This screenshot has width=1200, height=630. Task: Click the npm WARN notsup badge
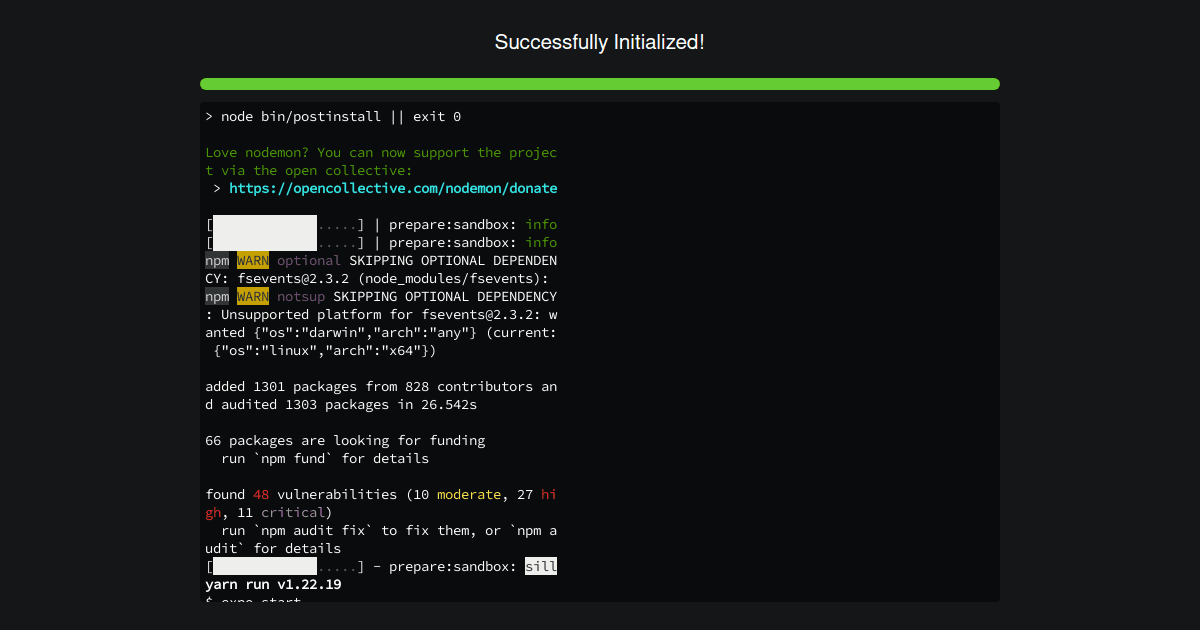pos(252,296)
